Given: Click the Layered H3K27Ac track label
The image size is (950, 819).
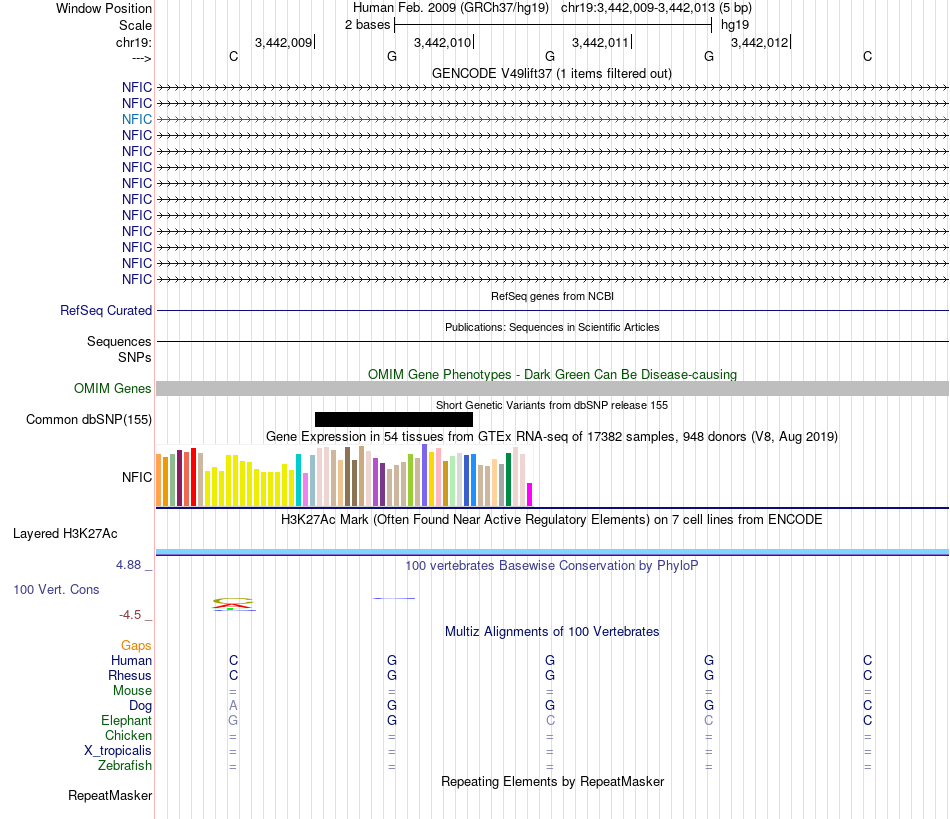Looking at the screenshot, I should click(x=65, y=534).
